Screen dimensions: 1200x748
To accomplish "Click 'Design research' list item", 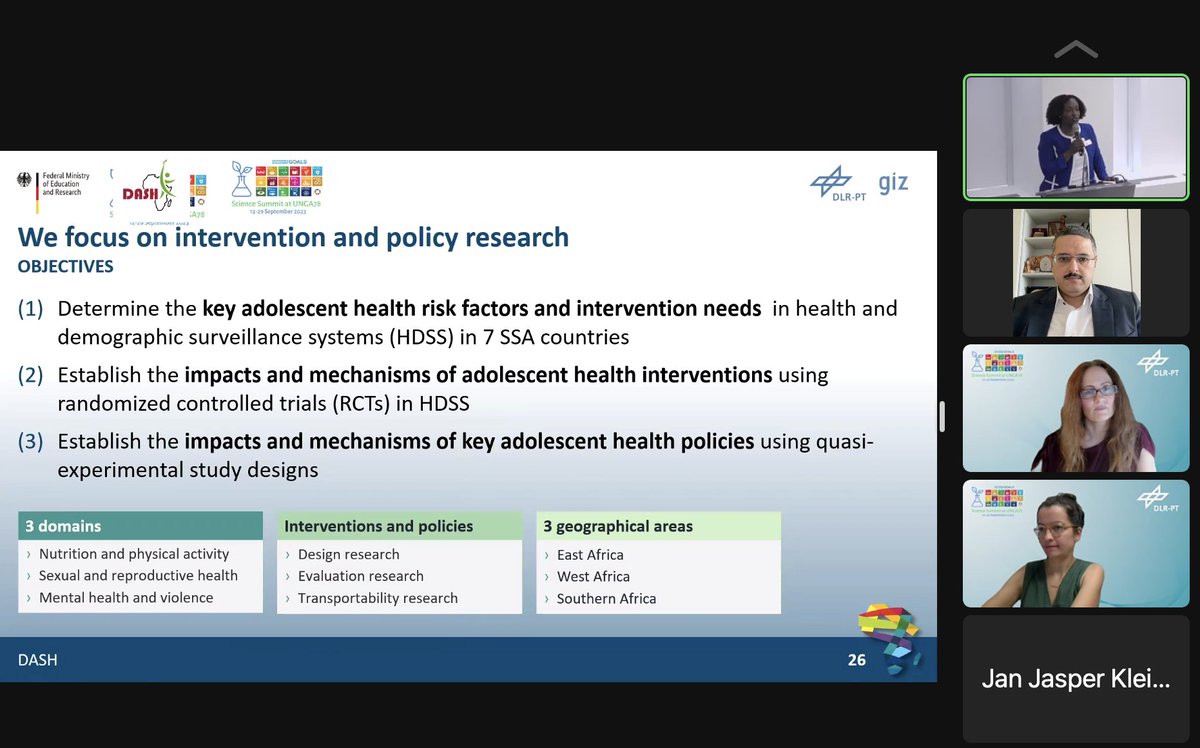I will (x=349, y=554).
